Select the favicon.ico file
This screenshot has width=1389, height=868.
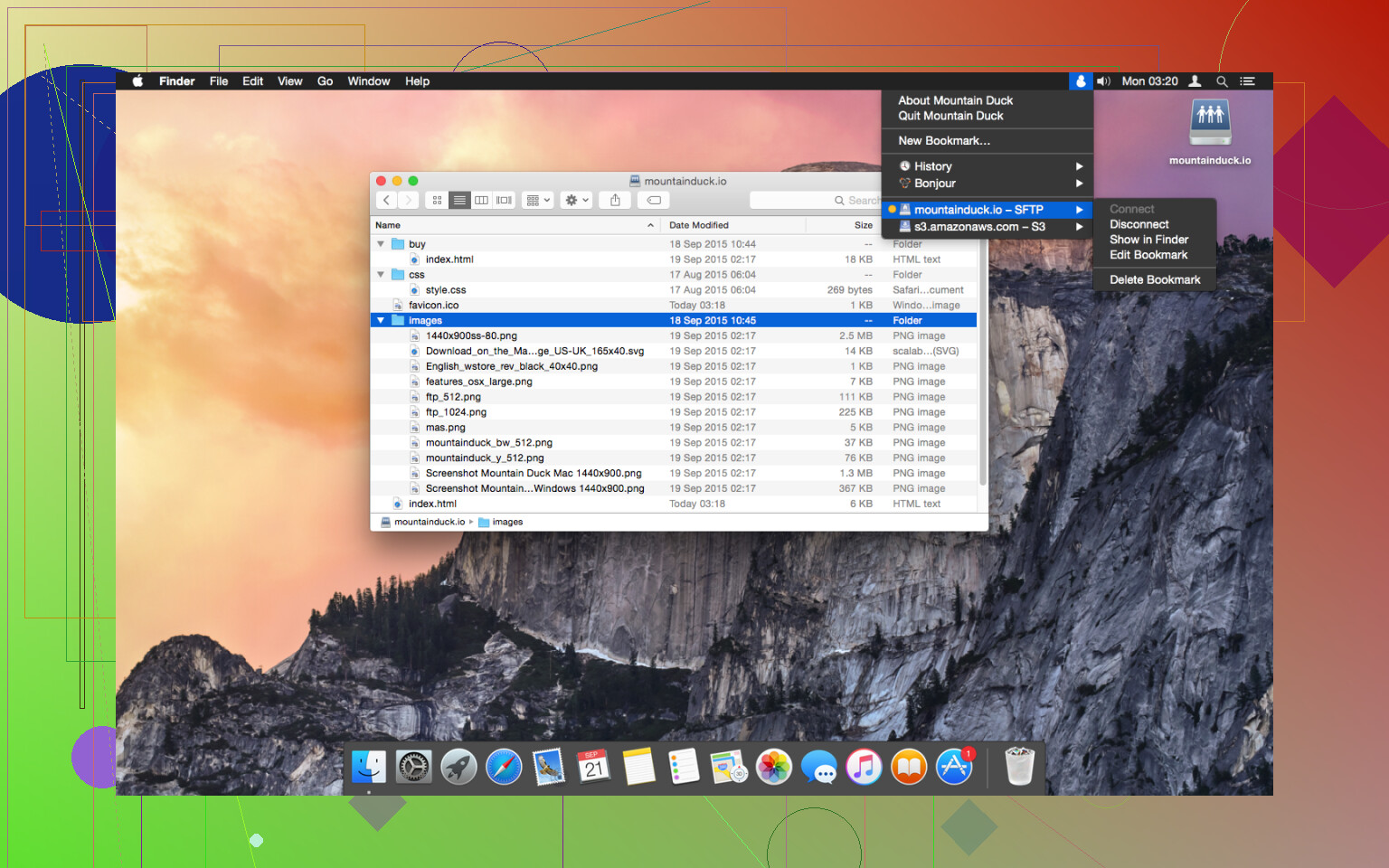tap(674, 306)
